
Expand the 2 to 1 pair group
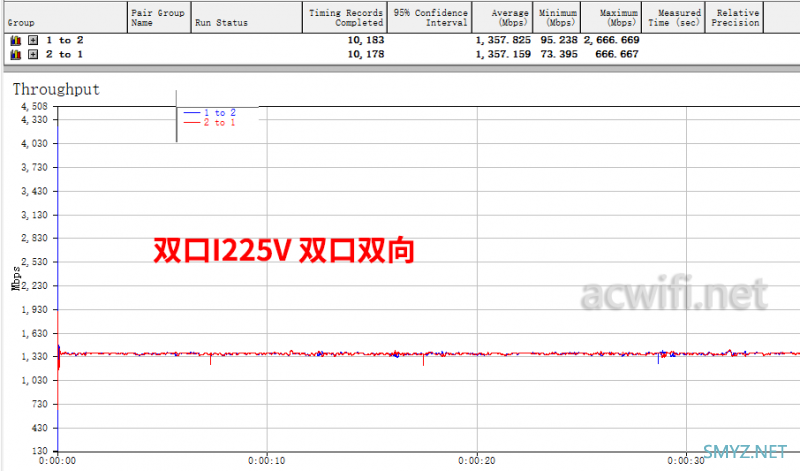tap(33, 54)
